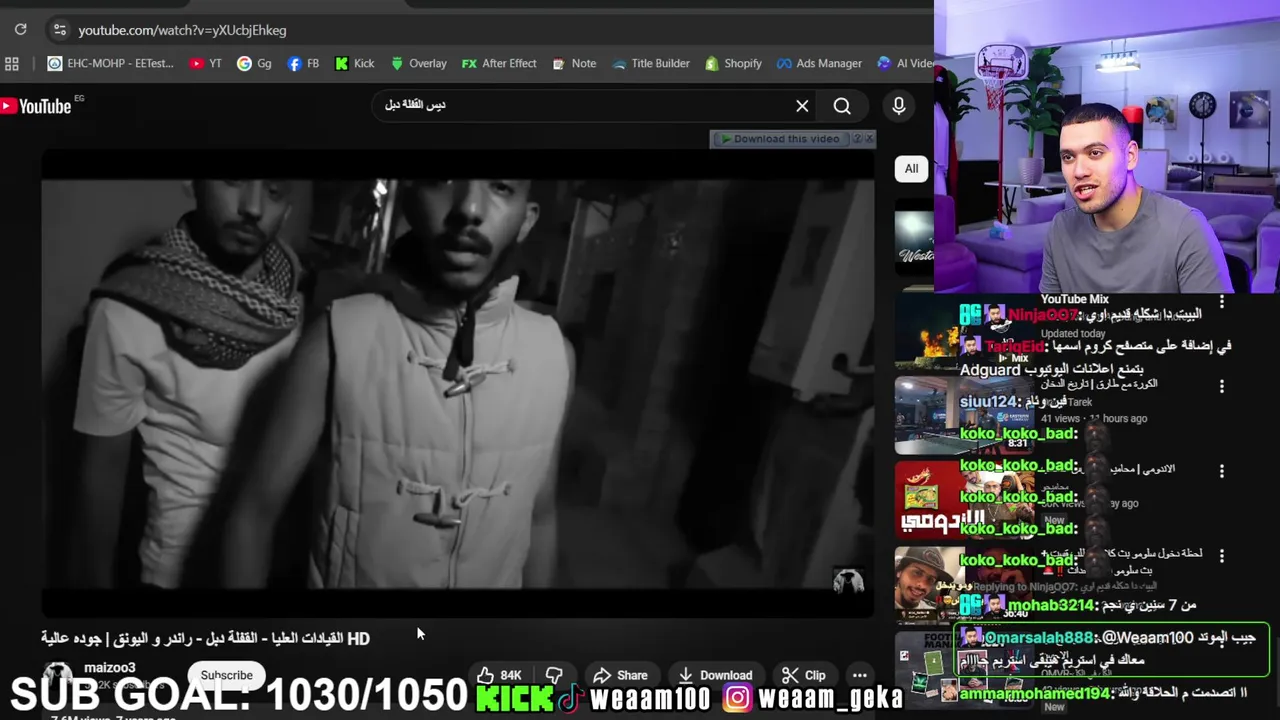Screen dimensions: 1280x720
Task: Like the video with thumbs up 84K
Action: coord(499,675)
